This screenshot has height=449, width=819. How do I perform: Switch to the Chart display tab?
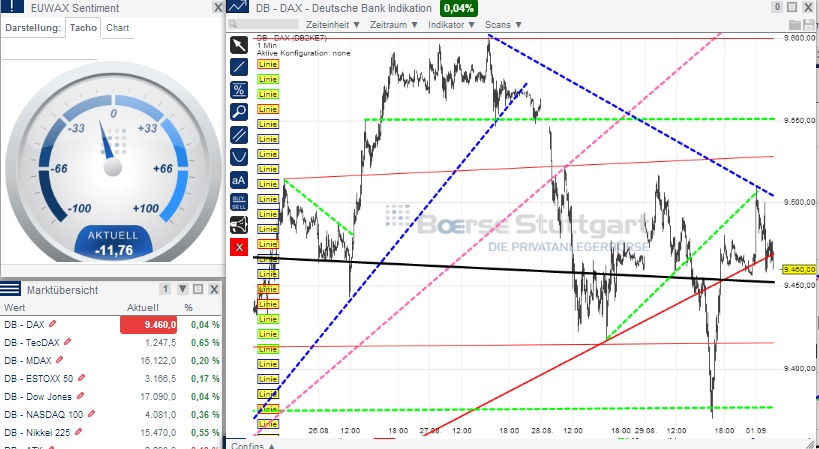pos(118,28)
